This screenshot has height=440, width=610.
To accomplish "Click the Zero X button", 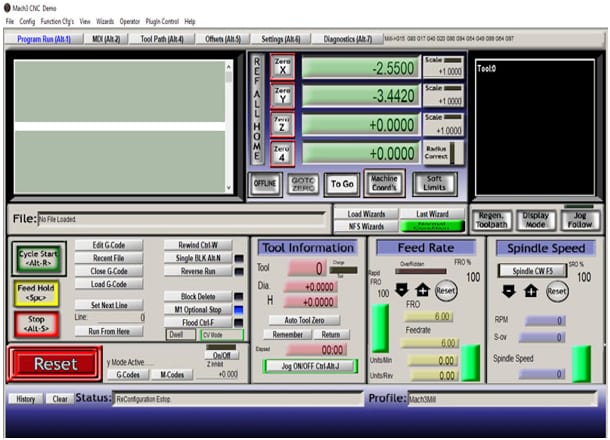I will [x=282, y=67].
